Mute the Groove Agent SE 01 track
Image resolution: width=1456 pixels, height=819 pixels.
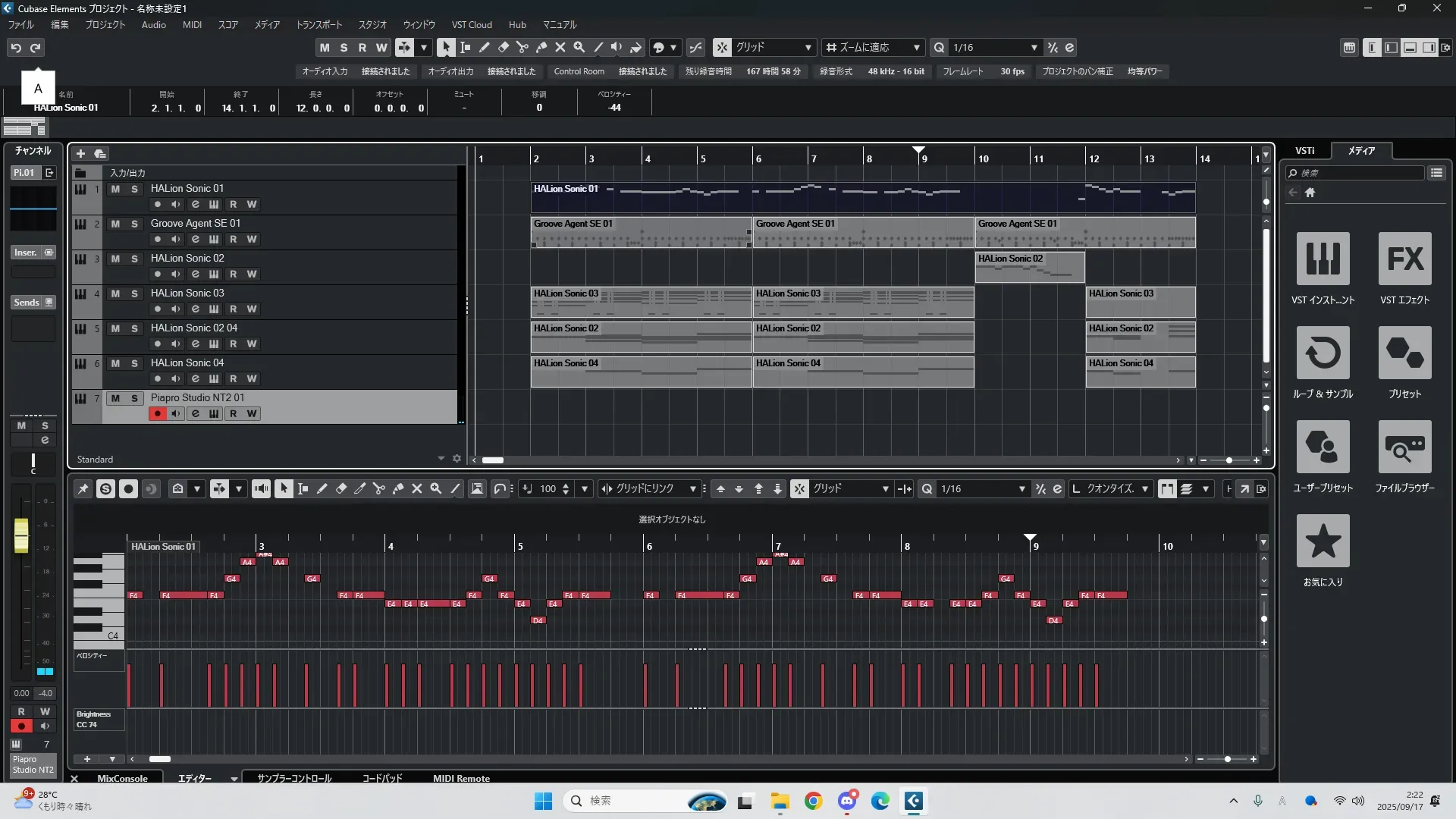pos(115,224)
